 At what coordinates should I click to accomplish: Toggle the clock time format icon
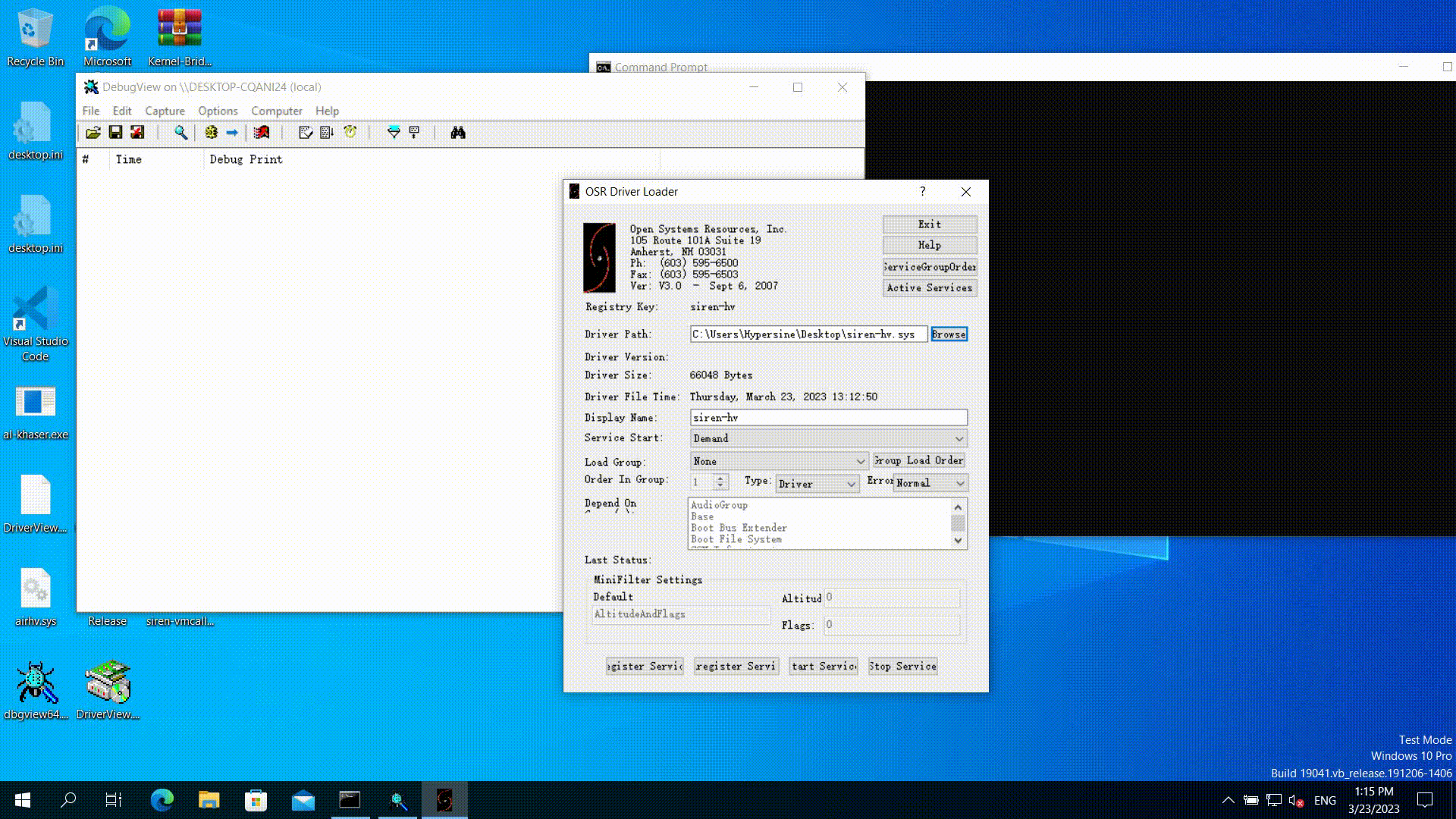pyautogui.click(x=350, y=133)
